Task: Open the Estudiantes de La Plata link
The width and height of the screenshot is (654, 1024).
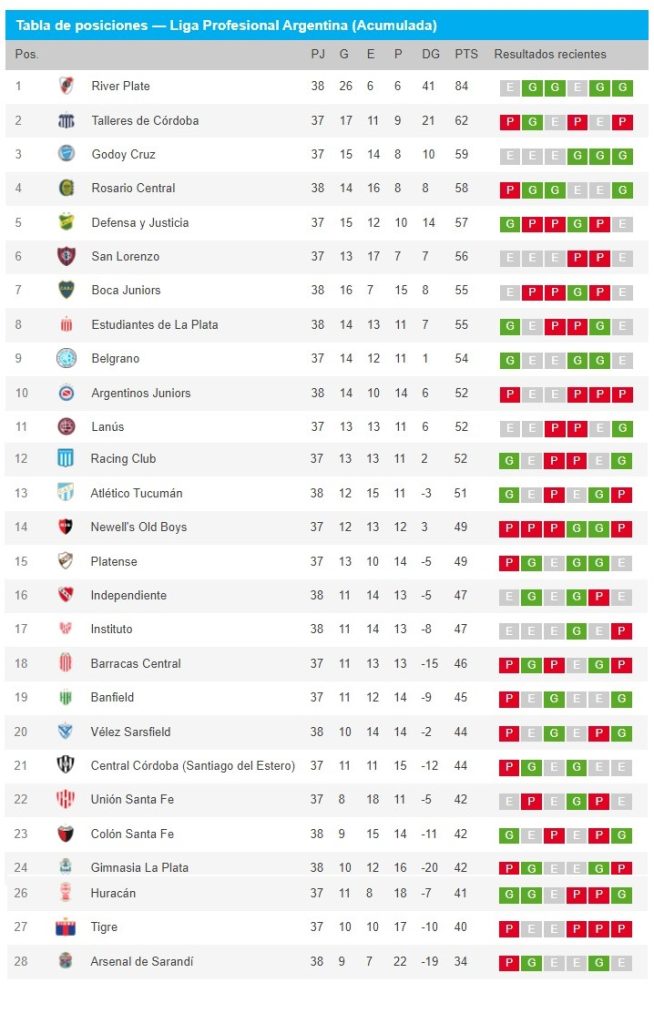Action: point(155,325)
